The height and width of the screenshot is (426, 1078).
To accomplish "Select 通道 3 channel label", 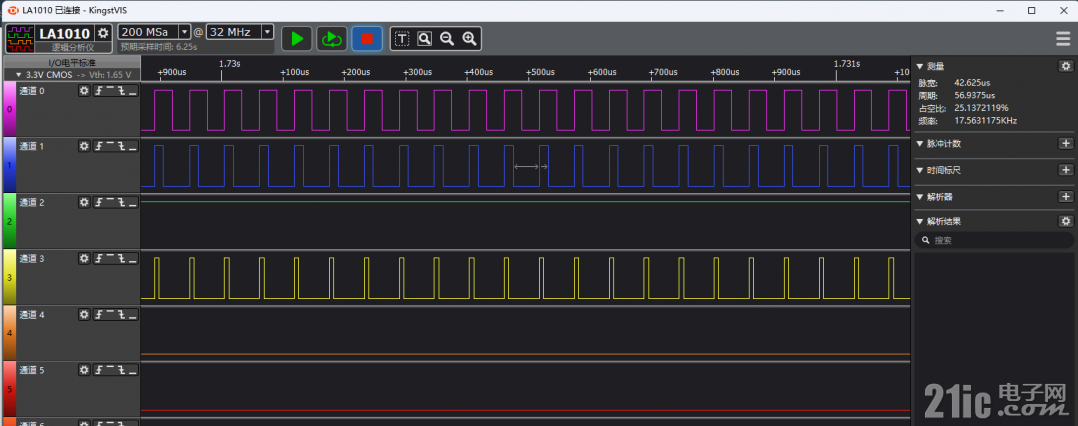I will coord(32,258).
